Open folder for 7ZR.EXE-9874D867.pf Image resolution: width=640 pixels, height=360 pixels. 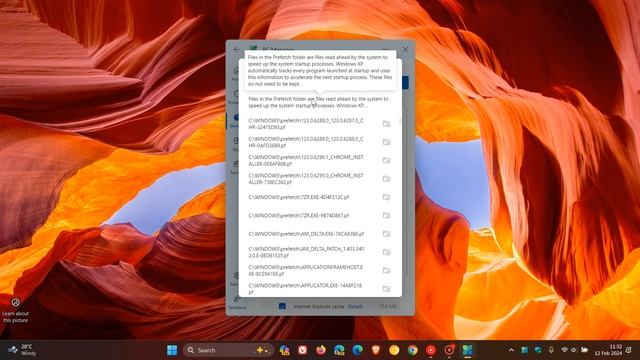386,216
